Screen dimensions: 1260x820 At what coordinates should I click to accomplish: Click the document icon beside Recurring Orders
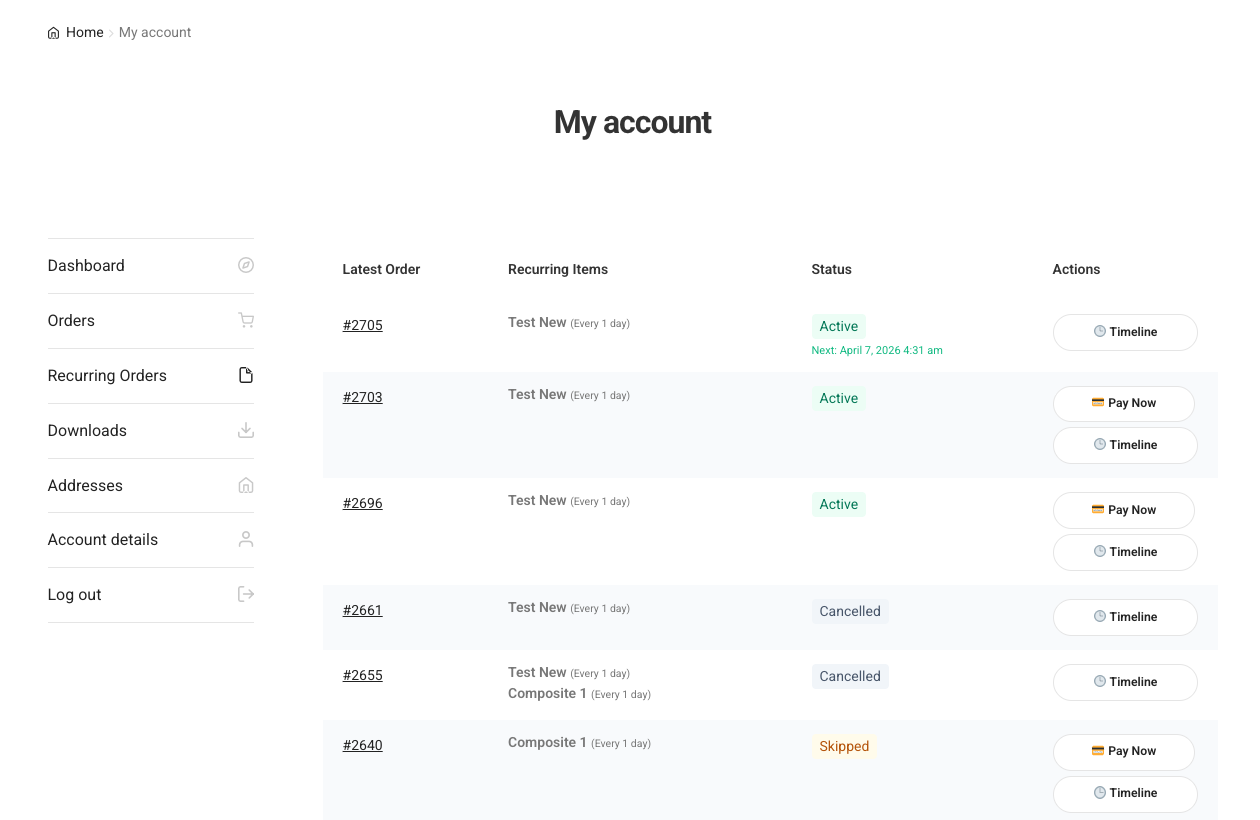[246, 375]
